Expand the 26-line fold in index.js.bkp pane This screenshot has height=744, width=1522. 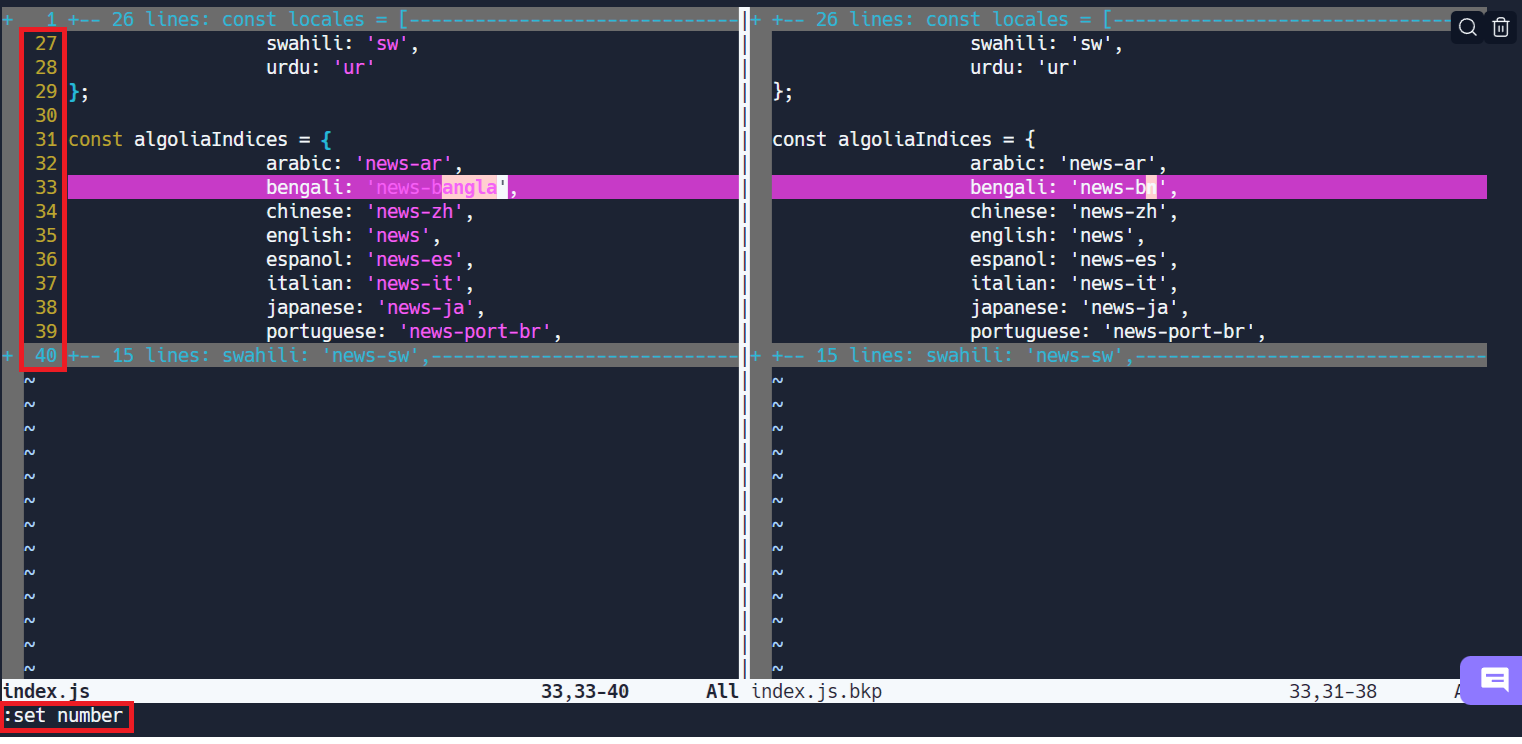1116,19
